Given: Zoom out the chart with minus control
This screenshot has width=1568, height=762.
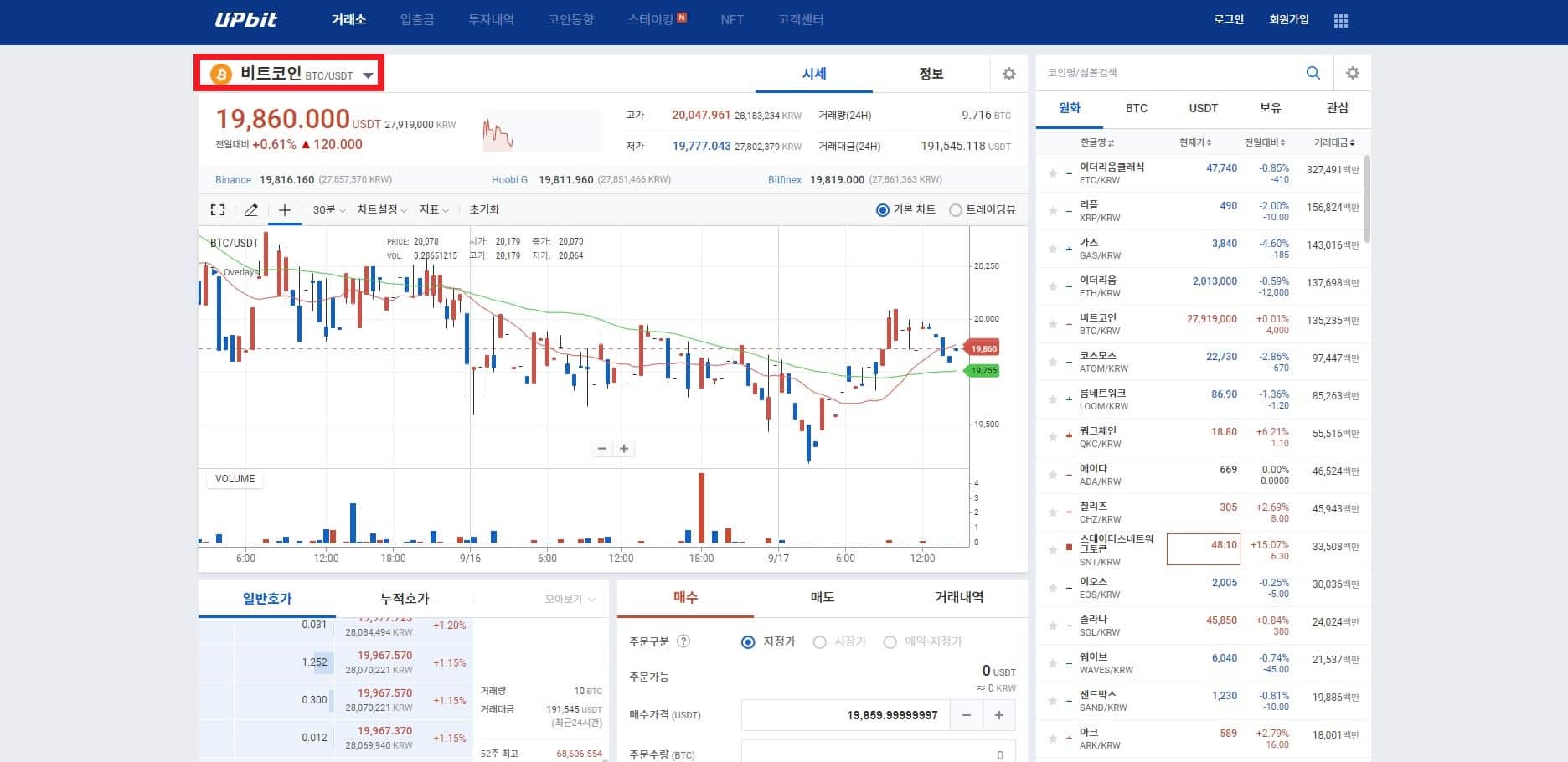Looking at the screenshot, I should (x=601, y=449).
